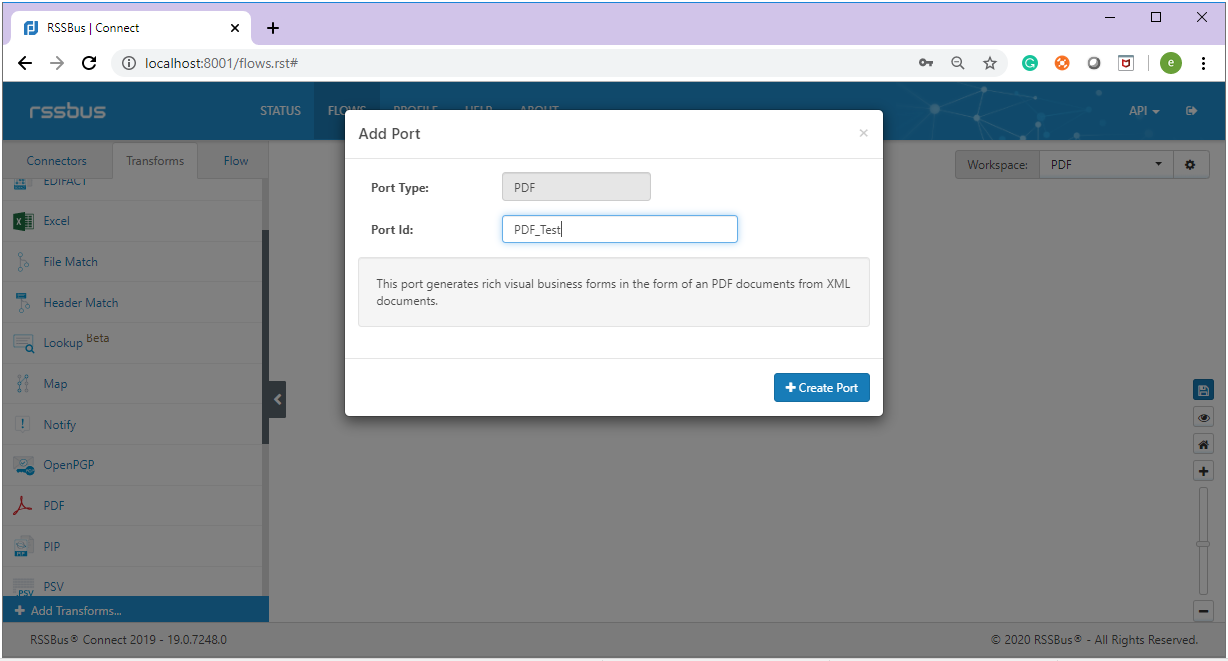Screen dimensions: 1228x661
Task: Click the logout icon in header
Action: click(x=1192, y=111)
